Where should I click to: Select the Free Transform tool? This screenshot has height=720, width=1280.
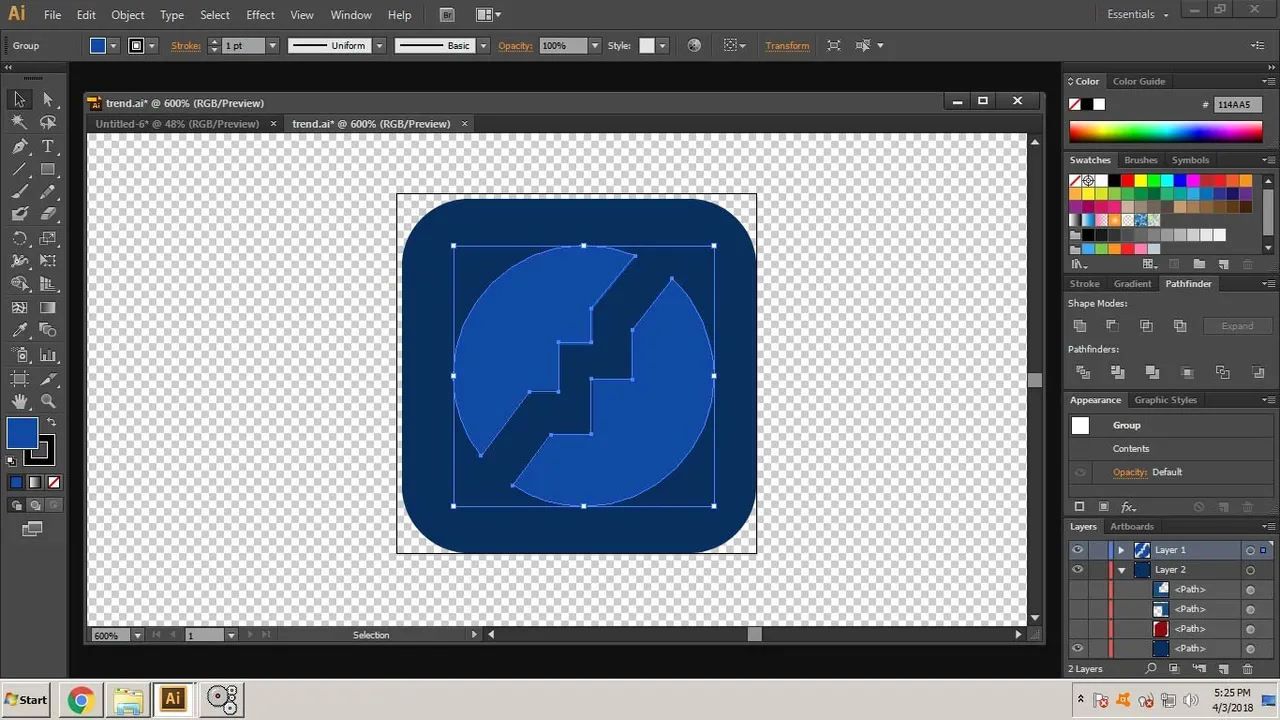[47, 261]
